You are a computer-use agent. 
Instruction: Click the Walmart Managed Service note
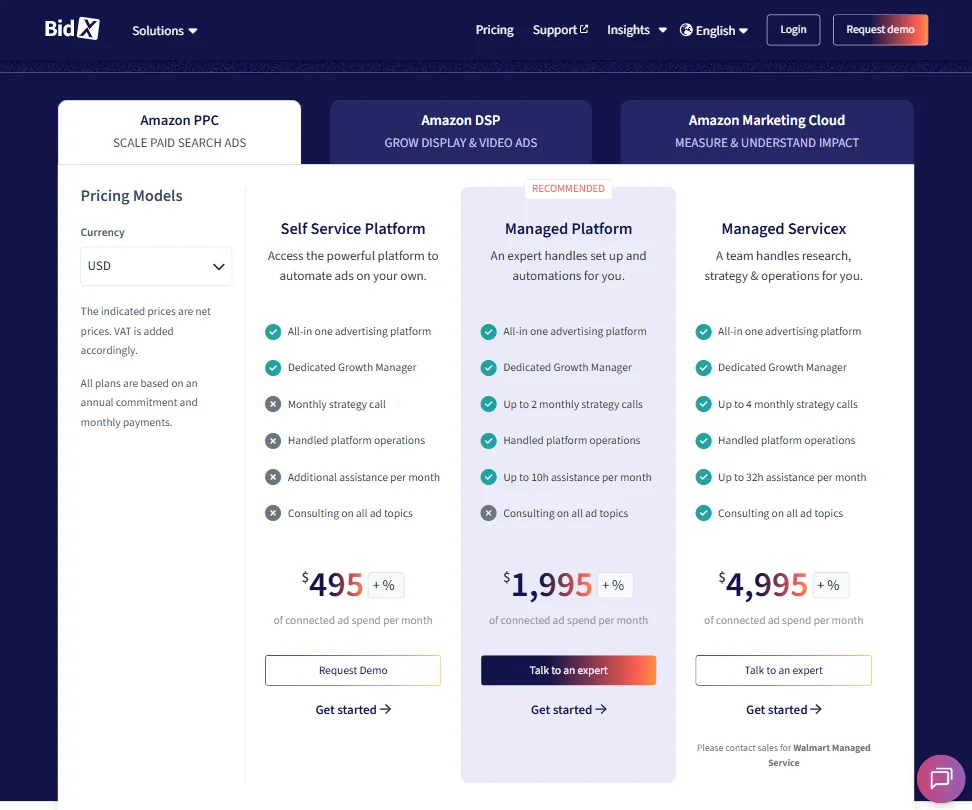(784, 755)
